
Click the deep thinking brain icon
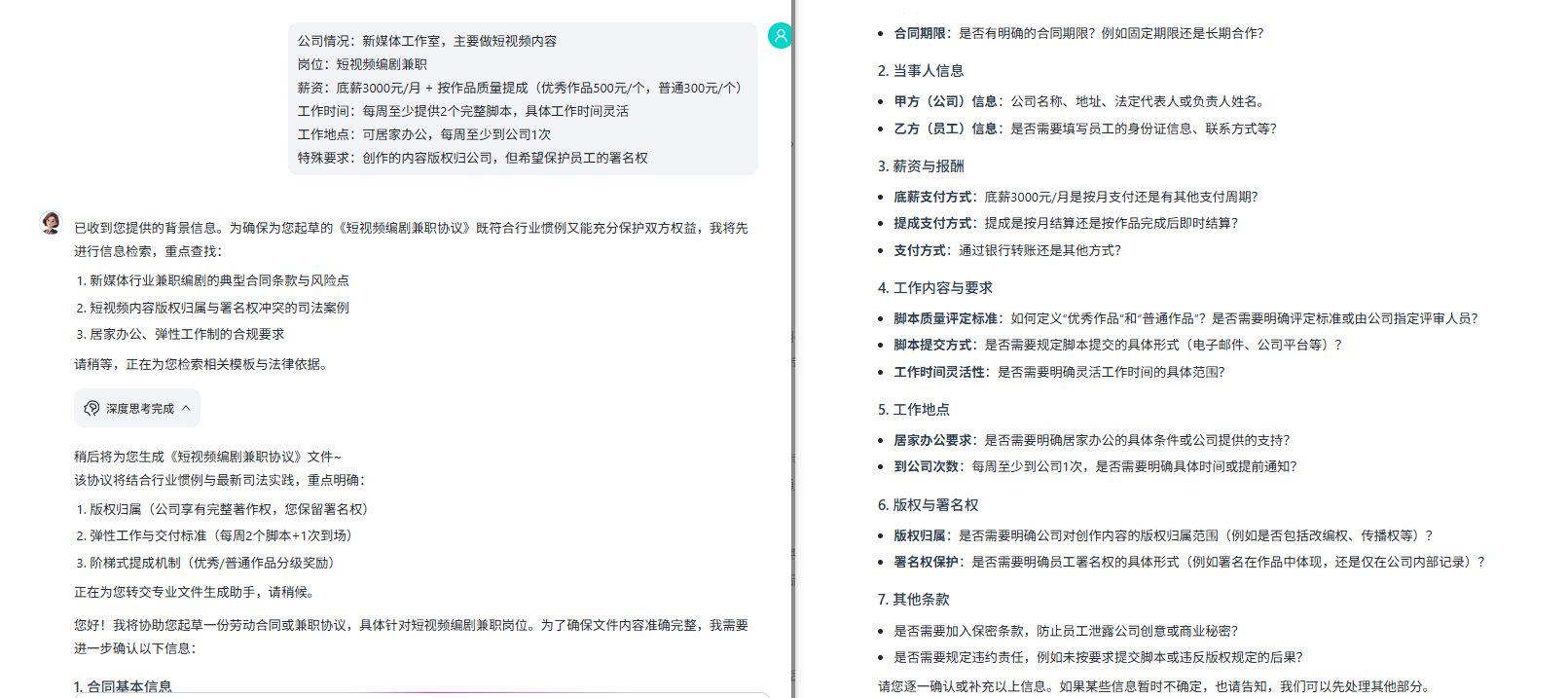point(91,409)
